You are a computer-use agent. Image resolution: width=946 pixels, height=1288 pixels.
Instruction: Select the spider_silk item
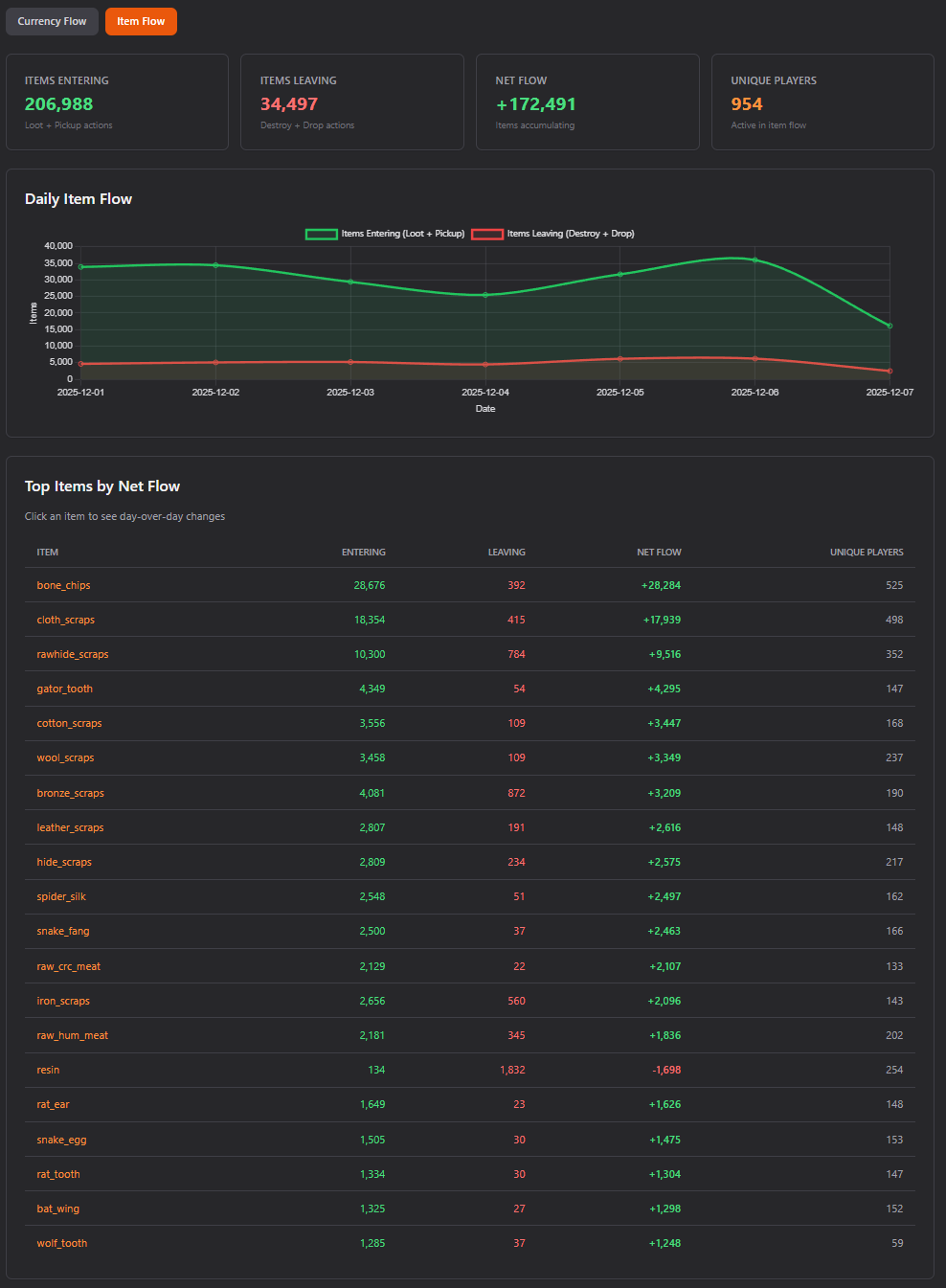click(x=61, y=896)
